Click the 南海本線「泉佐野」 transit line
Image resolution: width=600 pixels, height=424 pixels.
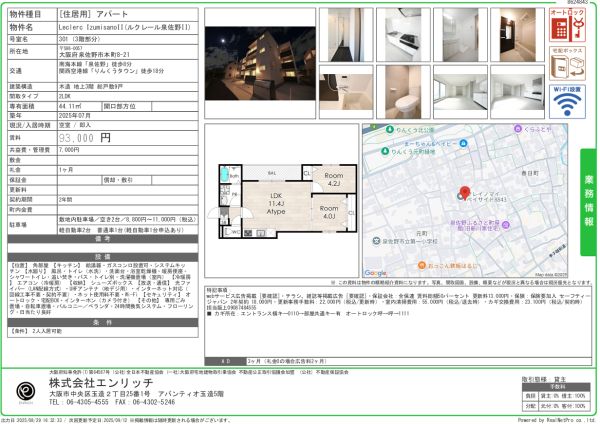95,64
